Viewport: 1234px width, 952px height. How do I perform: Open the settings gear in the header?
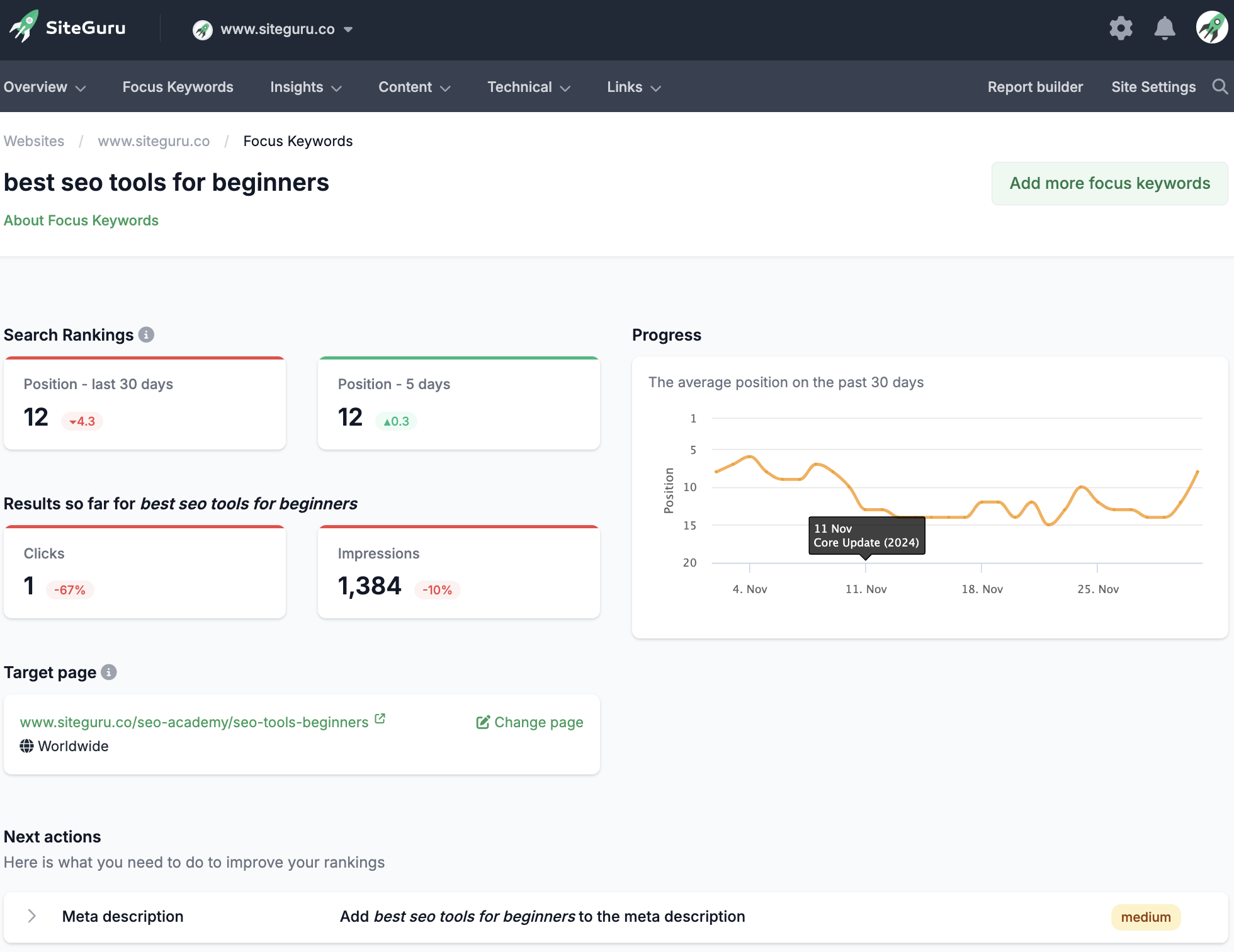click(x=1121, y=28)
